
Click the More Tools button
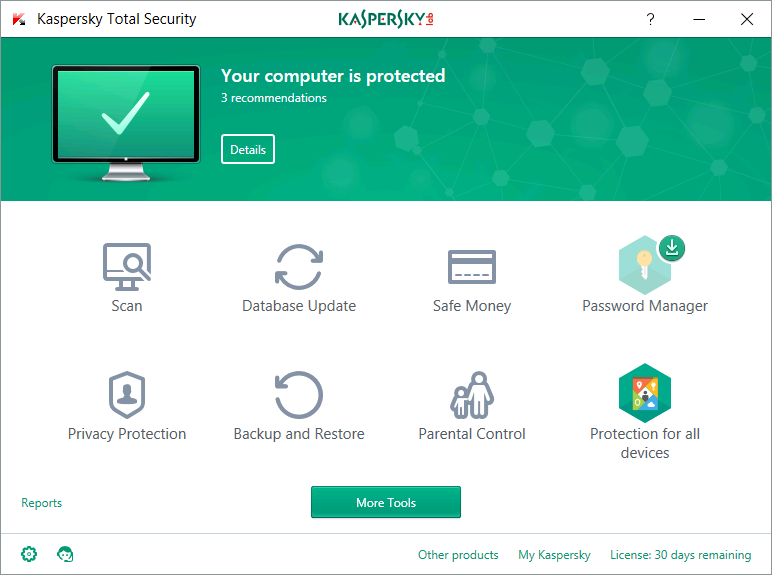point(385,503)
